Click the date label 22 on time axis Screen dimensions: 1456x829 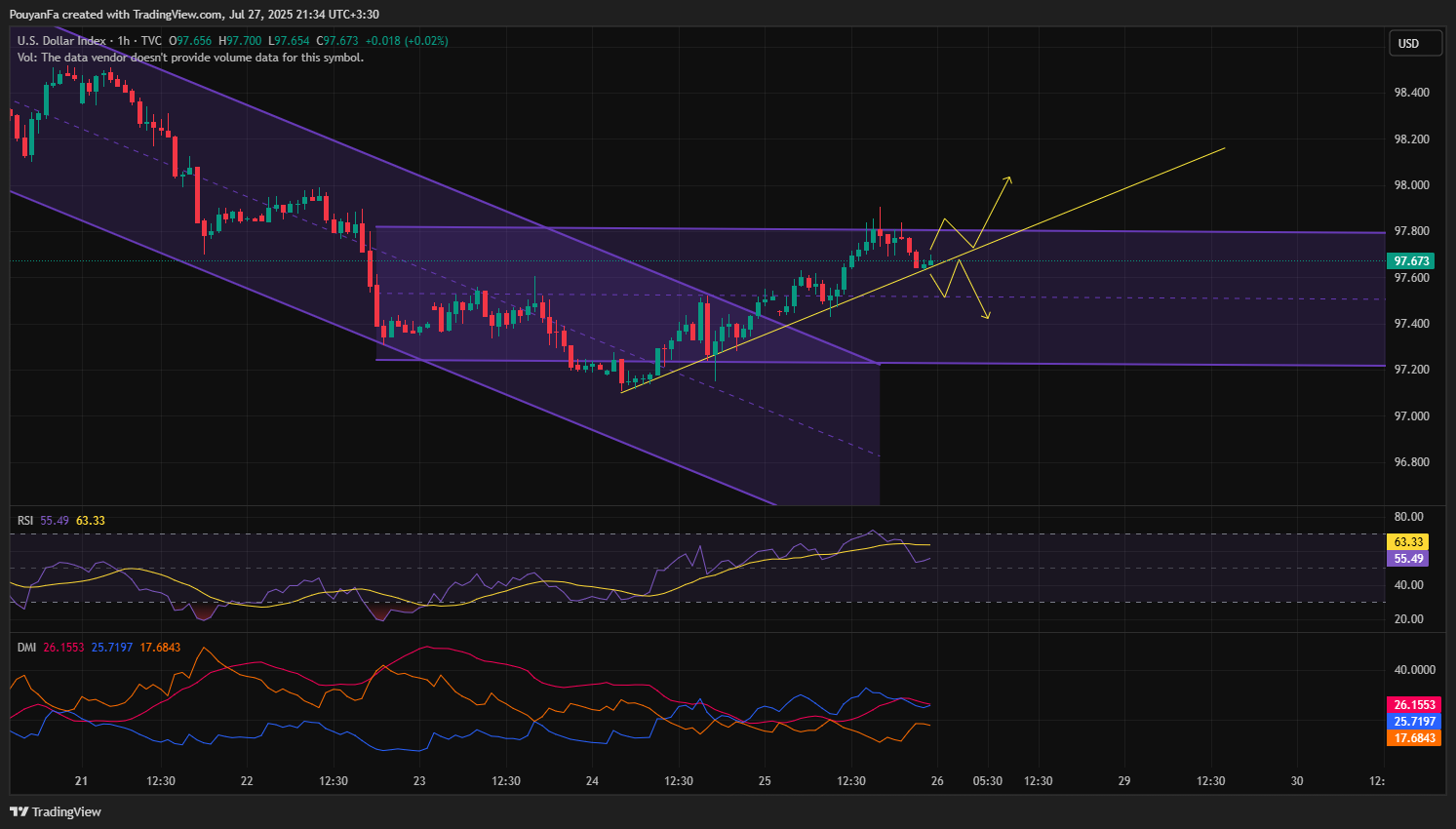click(x=247, y=781)
